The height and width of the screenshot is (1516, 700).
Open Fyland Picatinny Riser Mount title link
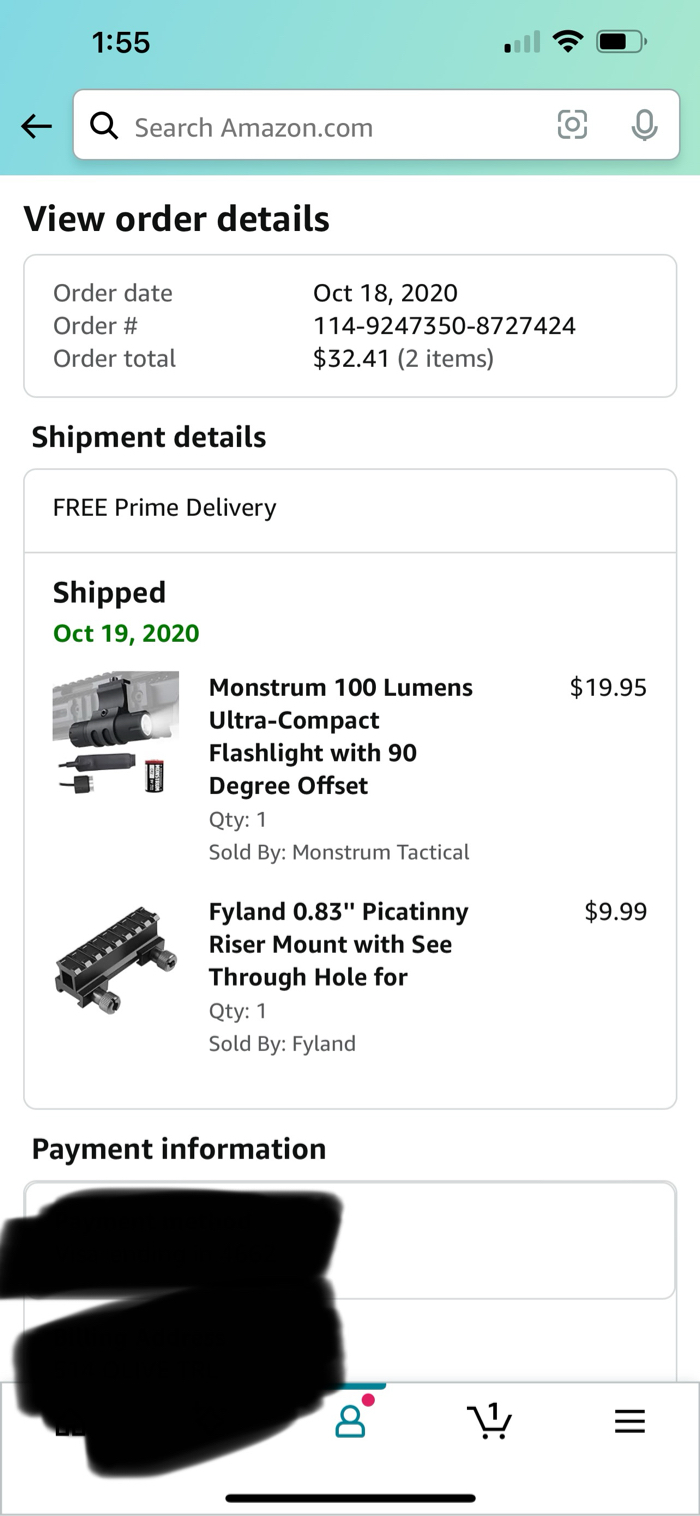[x=338, y=944]
